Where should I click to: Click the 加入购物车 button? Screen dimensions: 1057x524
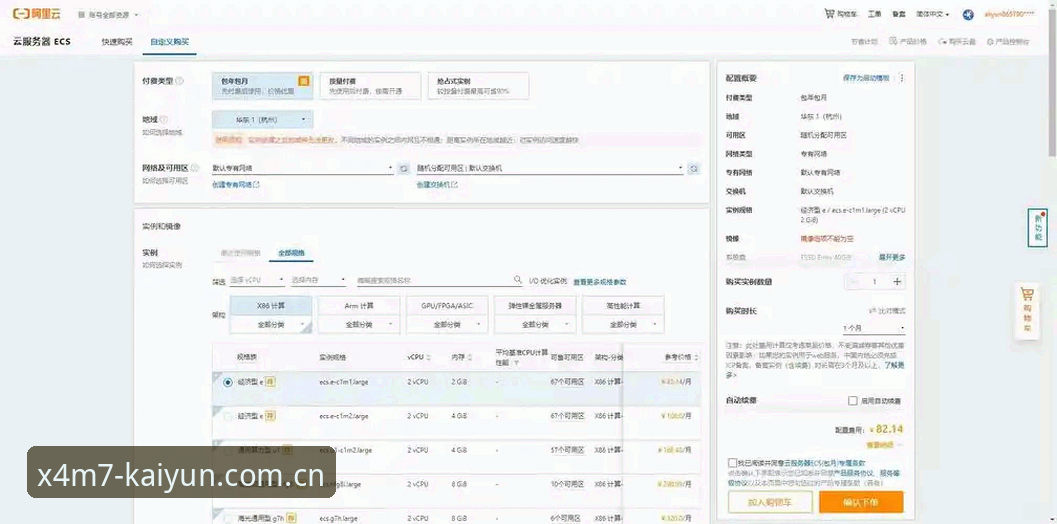(770, 502)
